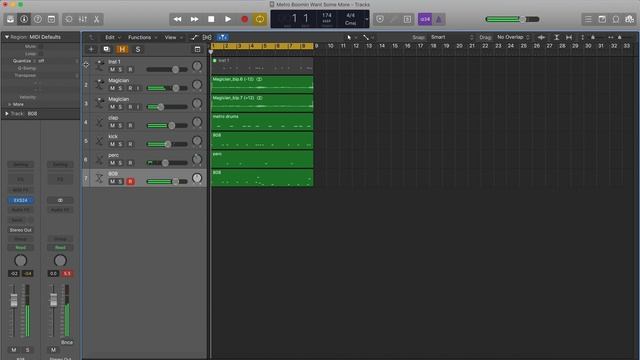The image size is (640, 360).
Task: Click the horizontal auto zoom button
Action: tap(569, 37)
